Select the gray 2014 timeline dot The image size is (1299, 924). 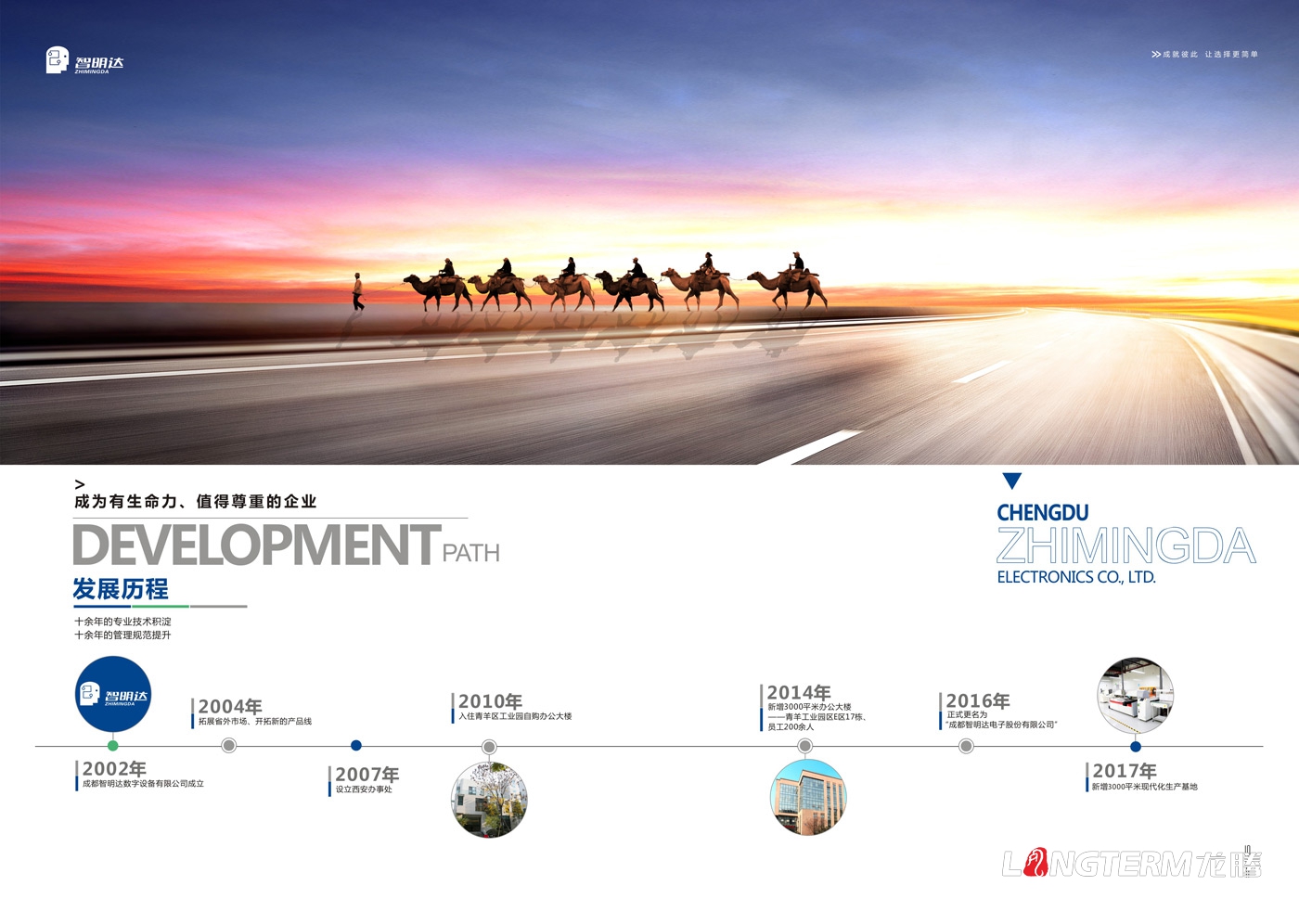coord(804,747)
